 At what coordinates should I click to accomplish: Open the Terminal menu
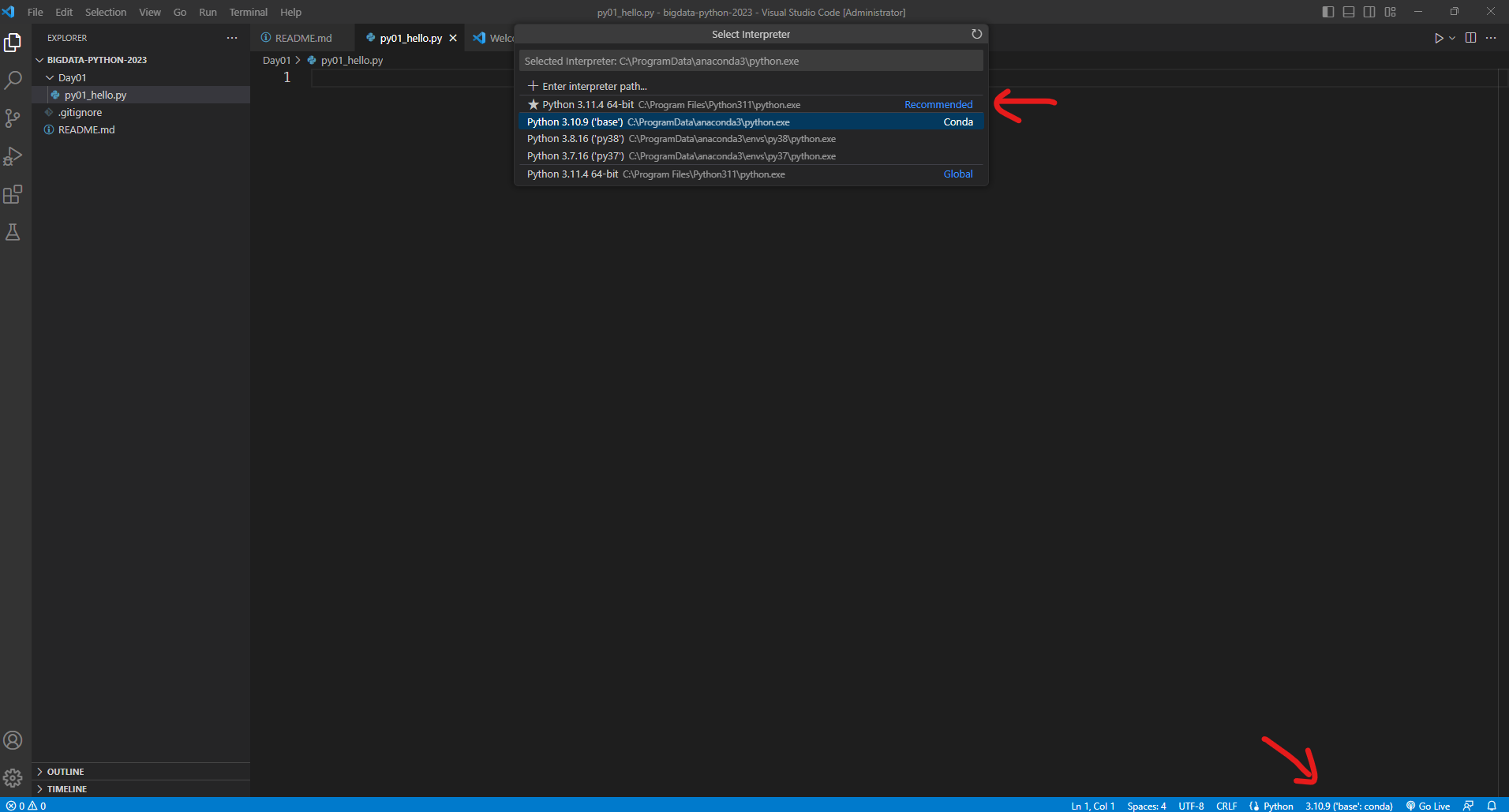249,12
